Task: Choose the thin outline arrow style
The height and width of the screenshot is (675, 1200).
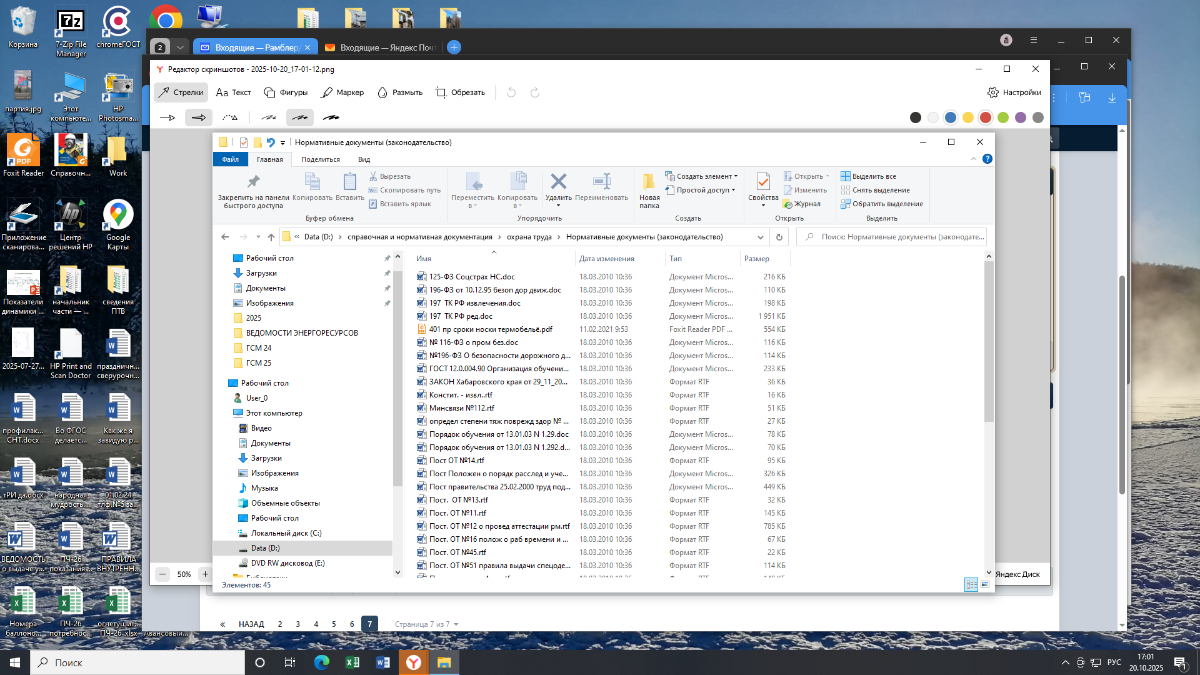Action: 168,117
